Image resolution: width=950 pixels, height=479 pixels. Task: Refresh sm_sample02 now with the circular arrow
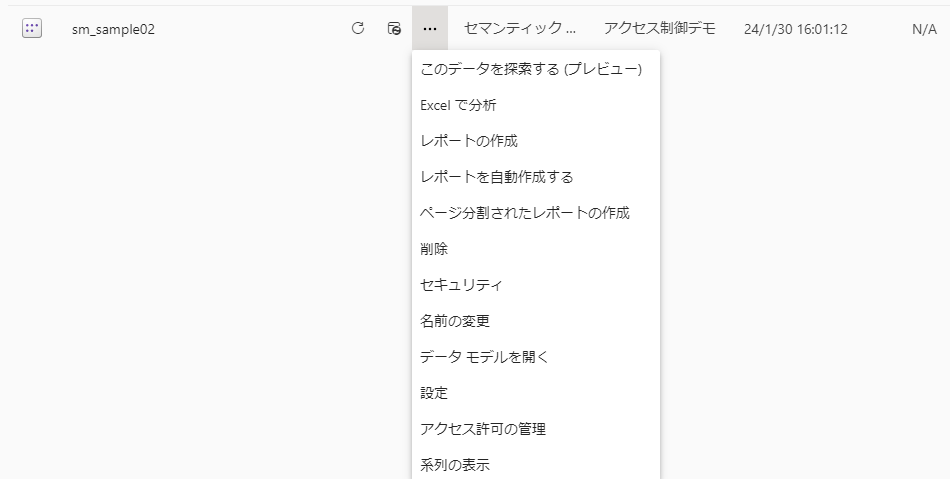(358, 28)
